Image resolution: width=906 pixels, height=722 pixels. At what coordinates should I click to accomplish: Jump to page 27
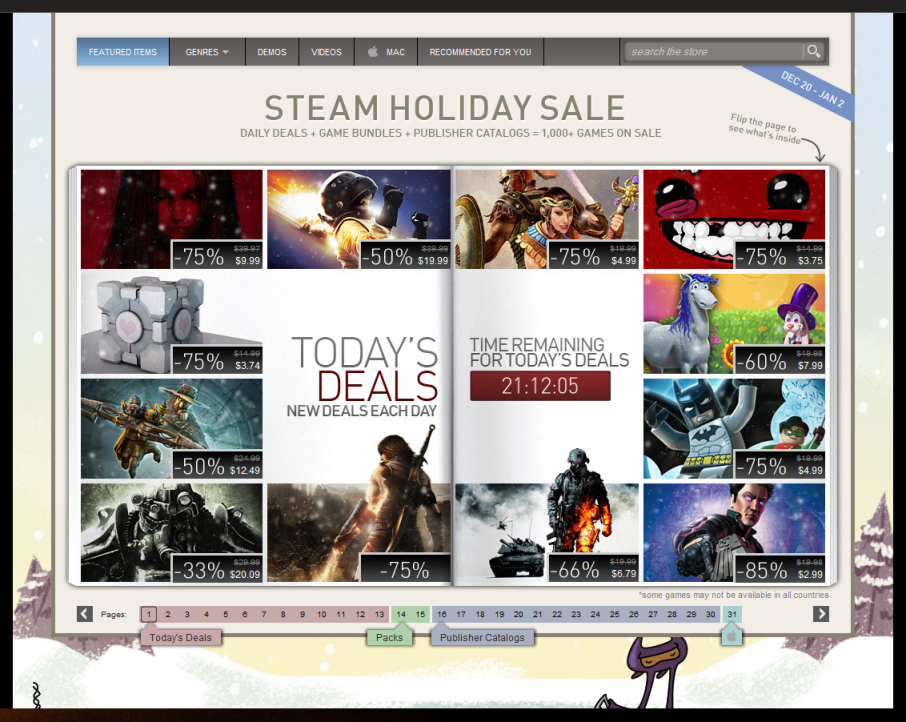[652, 614]
